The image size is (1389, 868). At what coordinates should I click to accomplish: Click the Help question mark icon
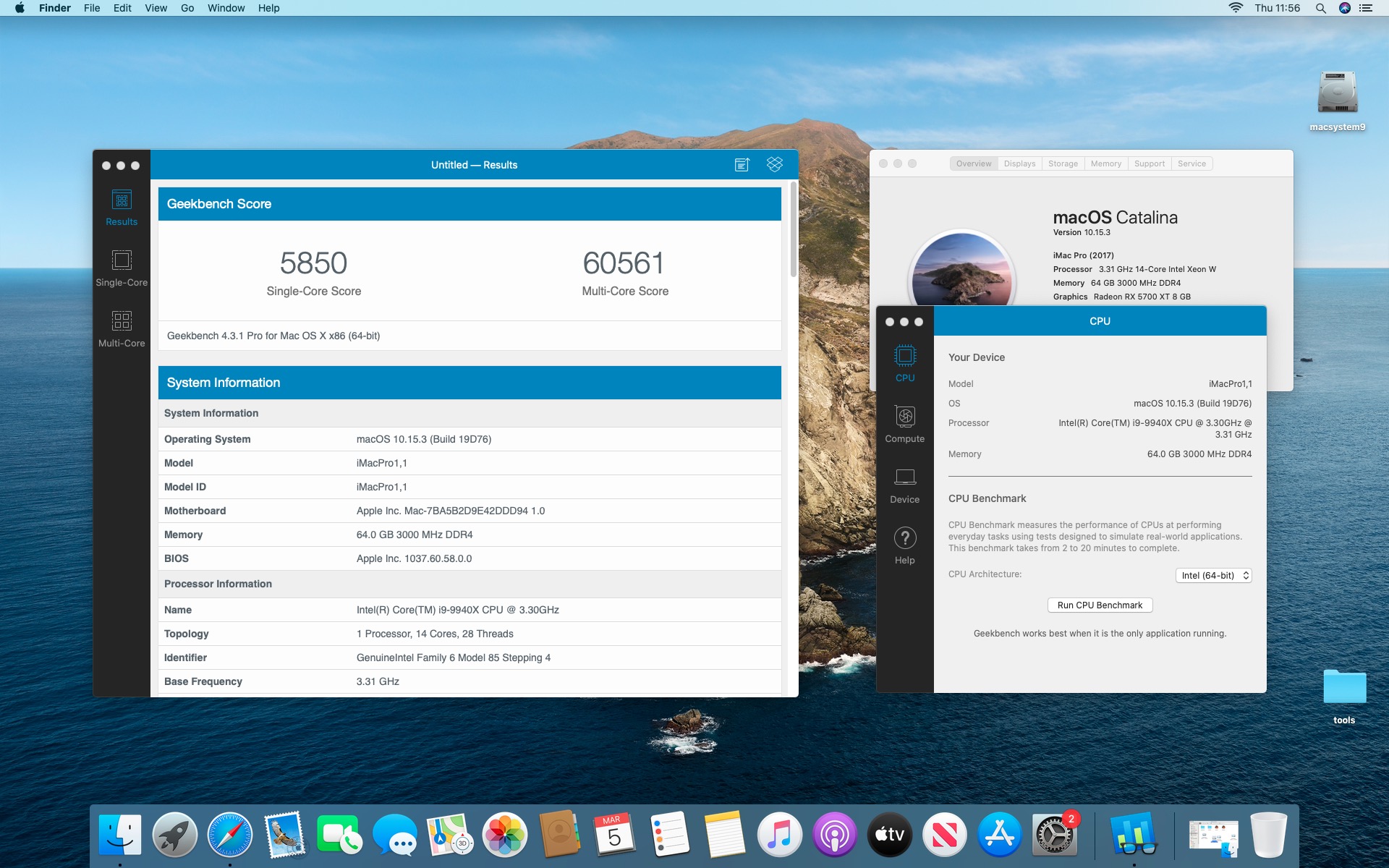tap(904, 538)
